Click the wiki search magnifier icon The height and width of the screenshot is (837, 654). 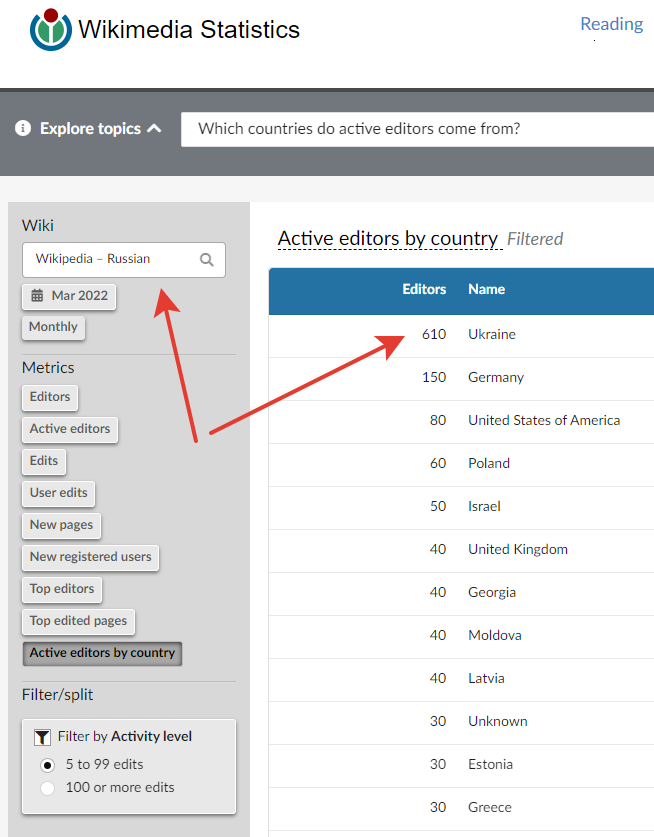tap(207, 260)
